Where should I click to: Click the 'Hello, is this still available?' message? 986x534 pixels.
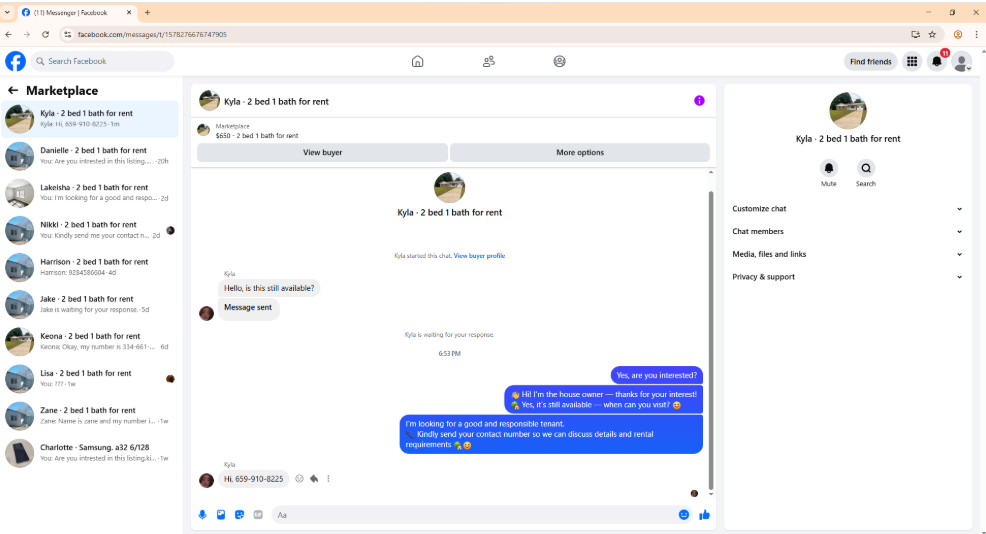pyautogui.click(x=269, y=288)
